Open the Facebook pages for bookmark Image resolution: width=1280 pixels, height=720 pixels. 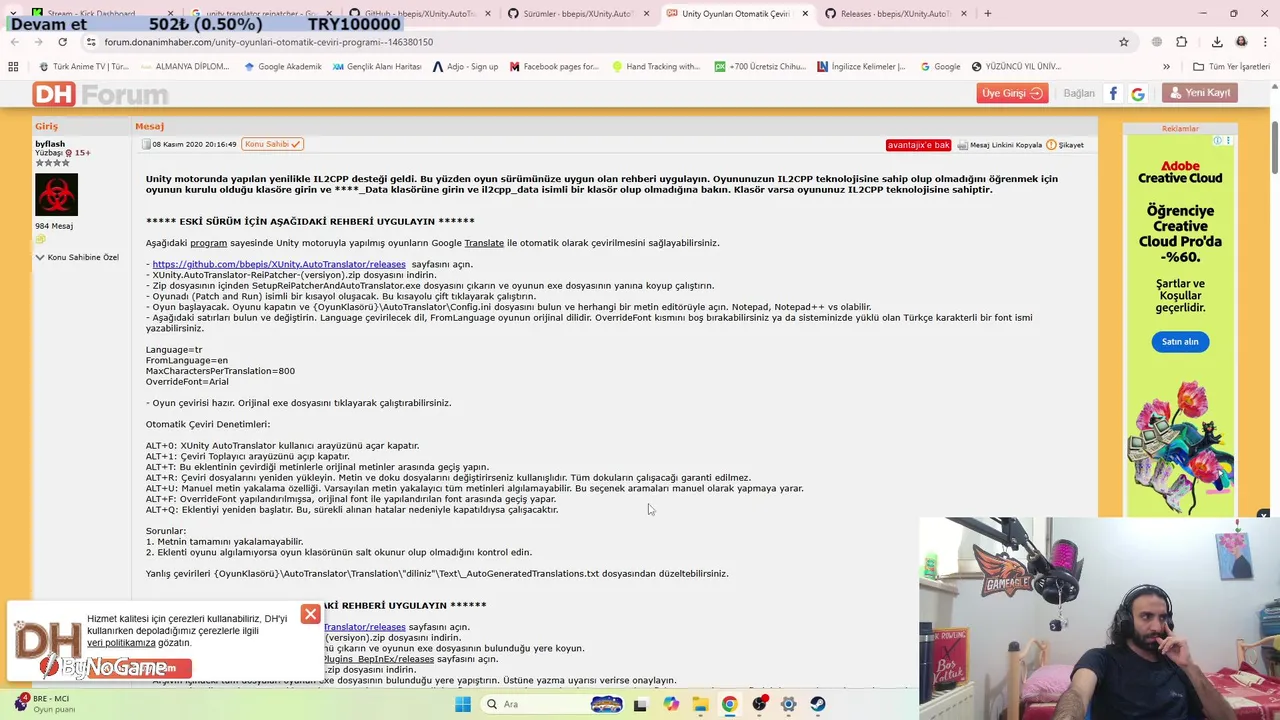coord(554,67)
